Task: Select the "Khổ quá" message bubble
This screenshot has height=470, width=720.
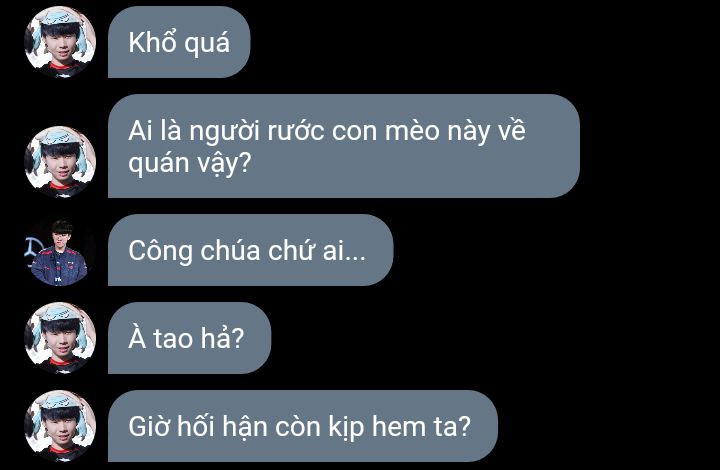Action: click(x=179, y=42)
